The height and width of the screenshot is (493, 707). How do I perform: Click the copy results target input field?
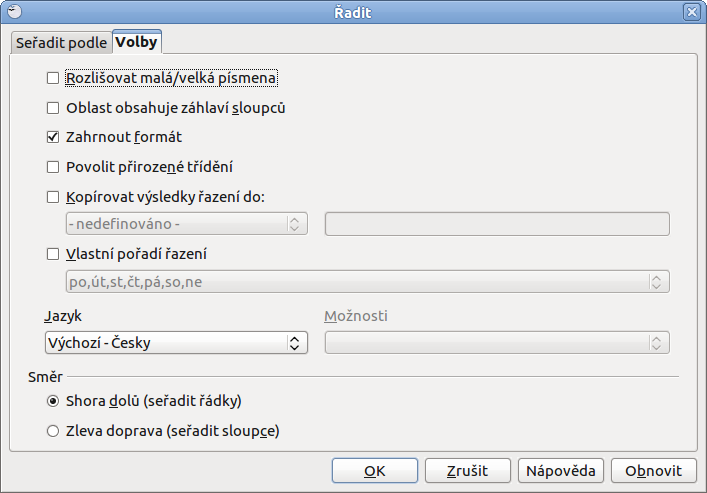pos(496,224)
